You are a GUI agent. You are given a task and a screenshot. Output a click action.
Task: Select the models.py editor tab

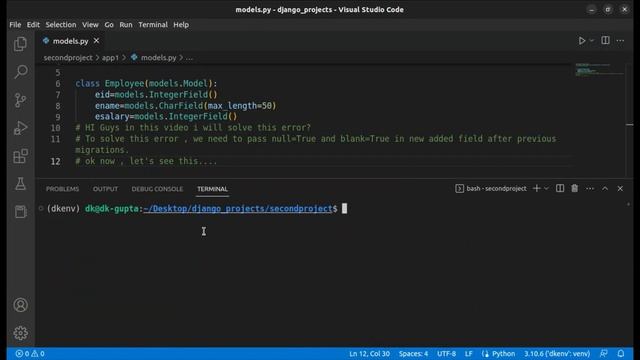pyautogui.click(x=70, y=41)
